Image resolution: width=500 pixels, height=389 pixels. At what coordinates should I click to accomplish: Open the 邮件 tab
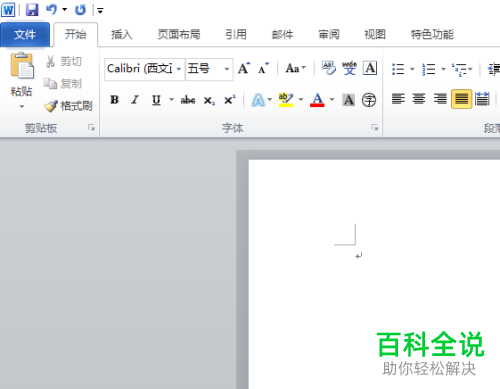point(282,34)
